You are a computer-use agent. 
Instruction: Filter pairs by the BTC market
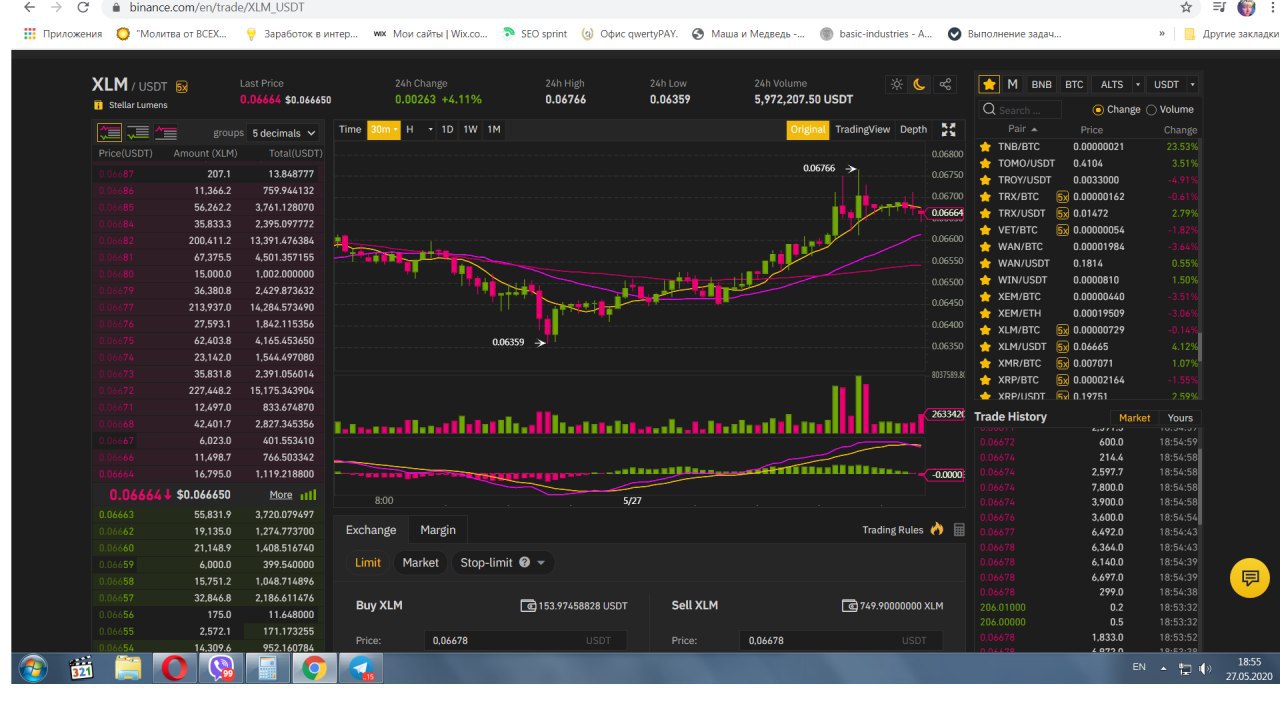(x=1074, y=85)
